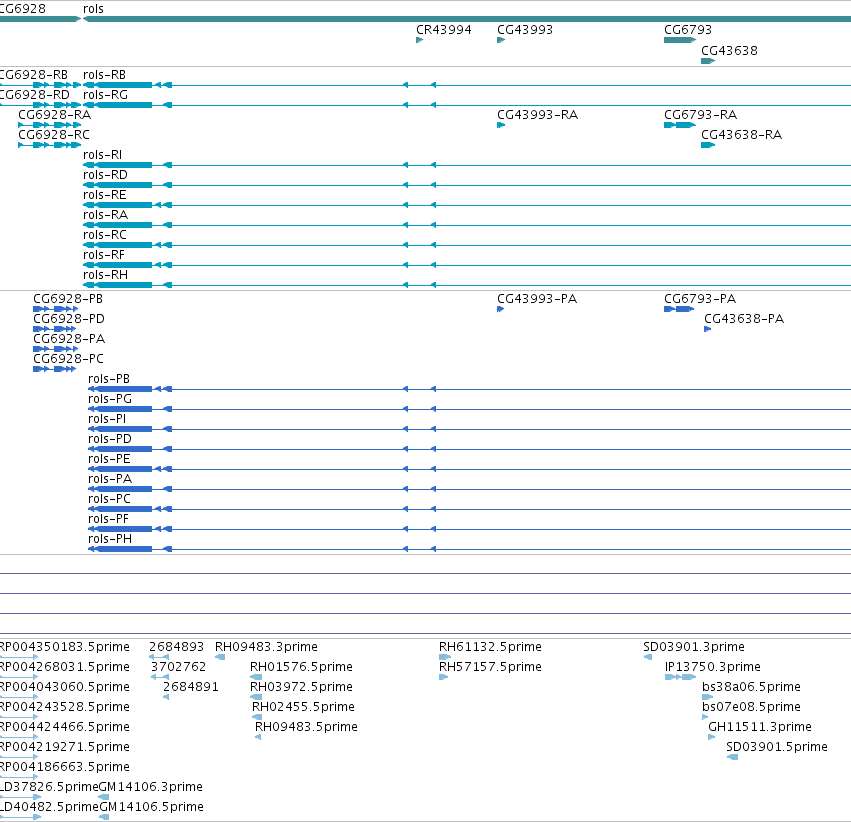Viewport: 851px width, 822px height.
Task: Click the RH09483.3prime EST label
Action: tap(266, 647)
